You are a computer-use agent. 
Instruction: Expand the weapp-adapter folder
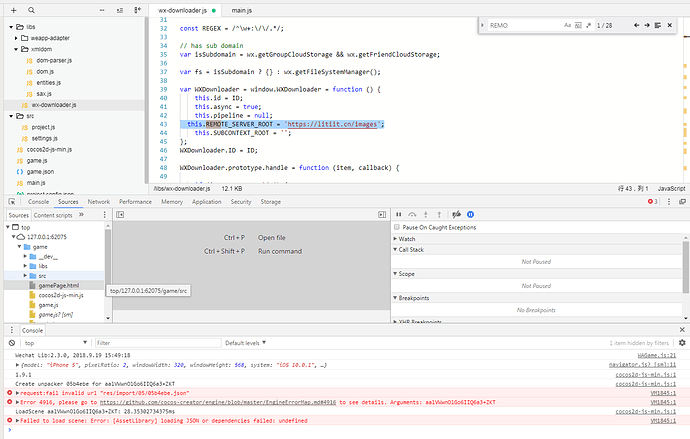(16, 38)
